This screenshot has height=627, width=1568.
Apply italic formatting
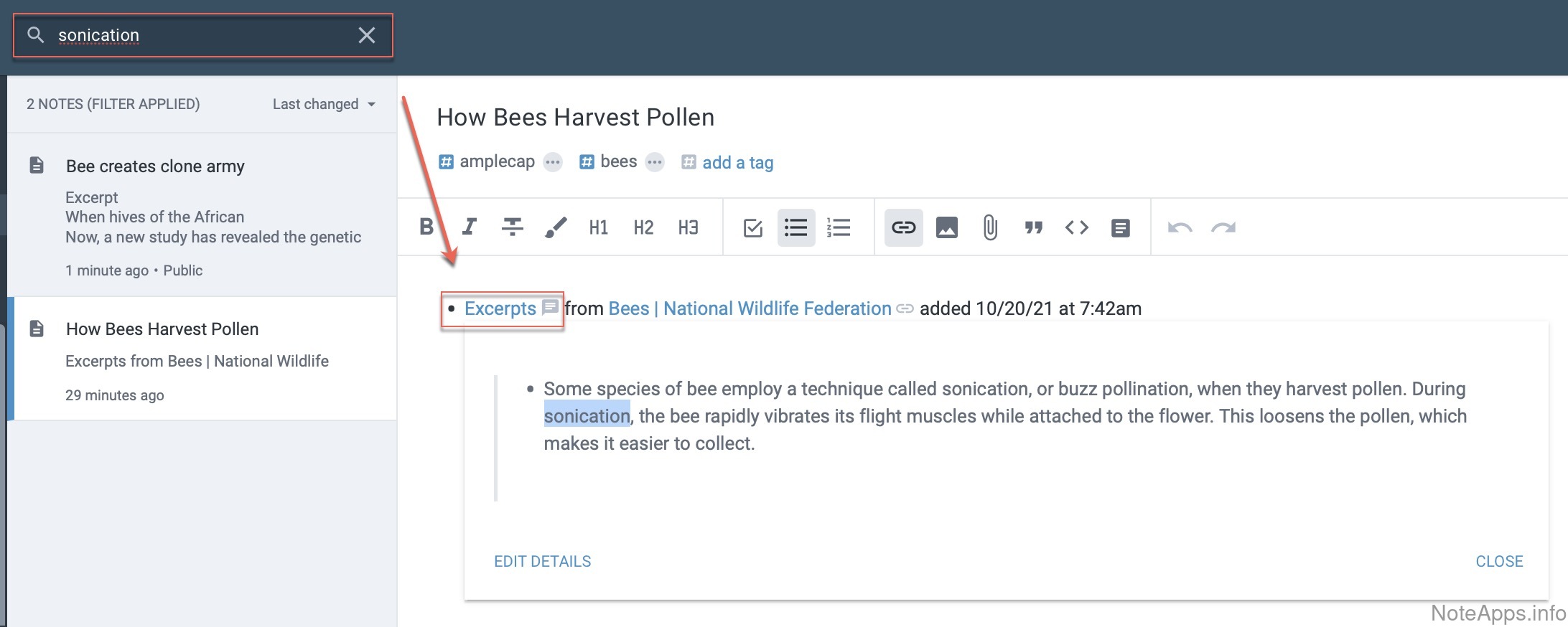click(x=469, y=227)
